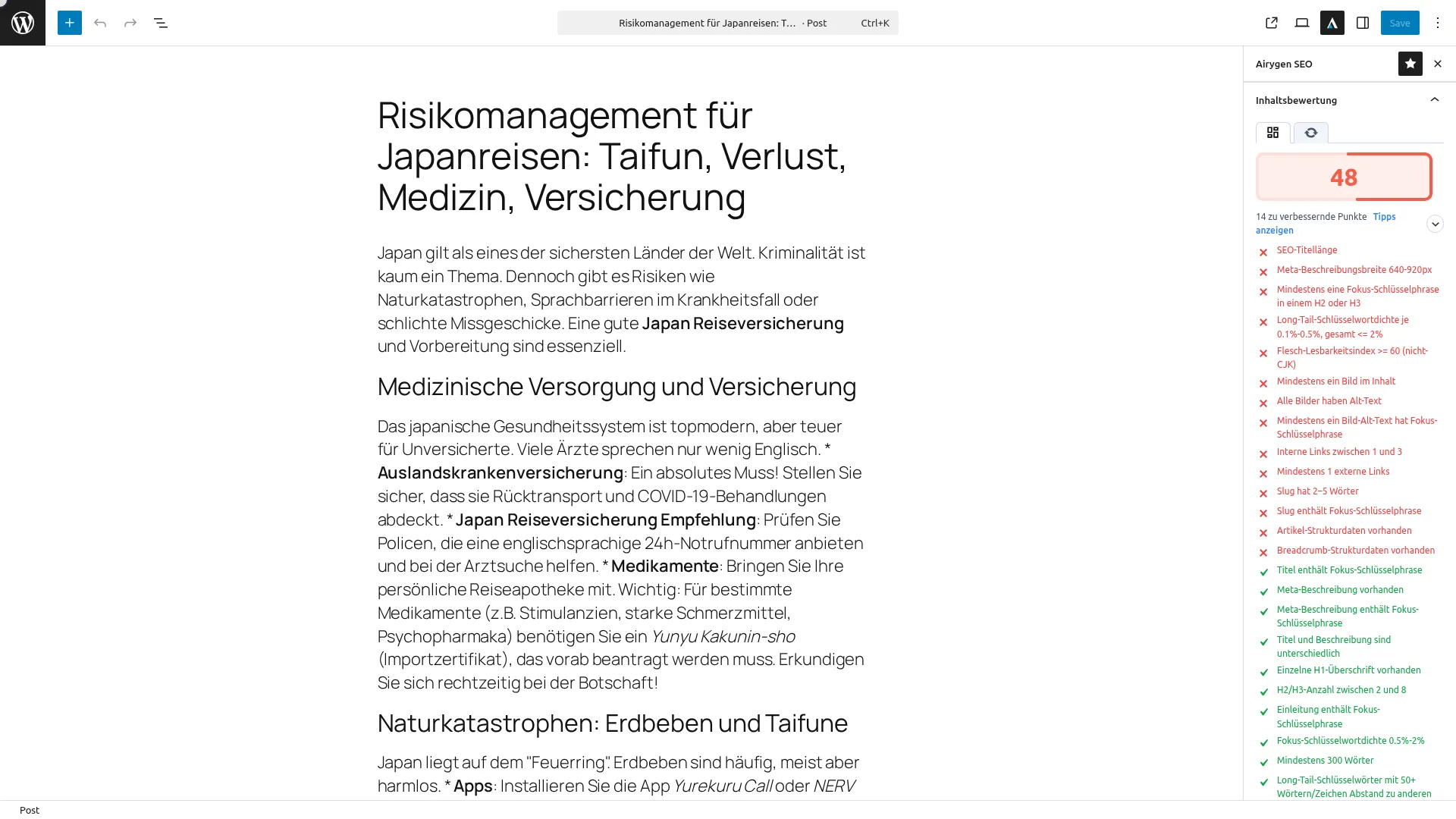Click the X icon beside Alle Bilder haben Alt-Text
This screenshot has height=819, width=1456.
1263,403
